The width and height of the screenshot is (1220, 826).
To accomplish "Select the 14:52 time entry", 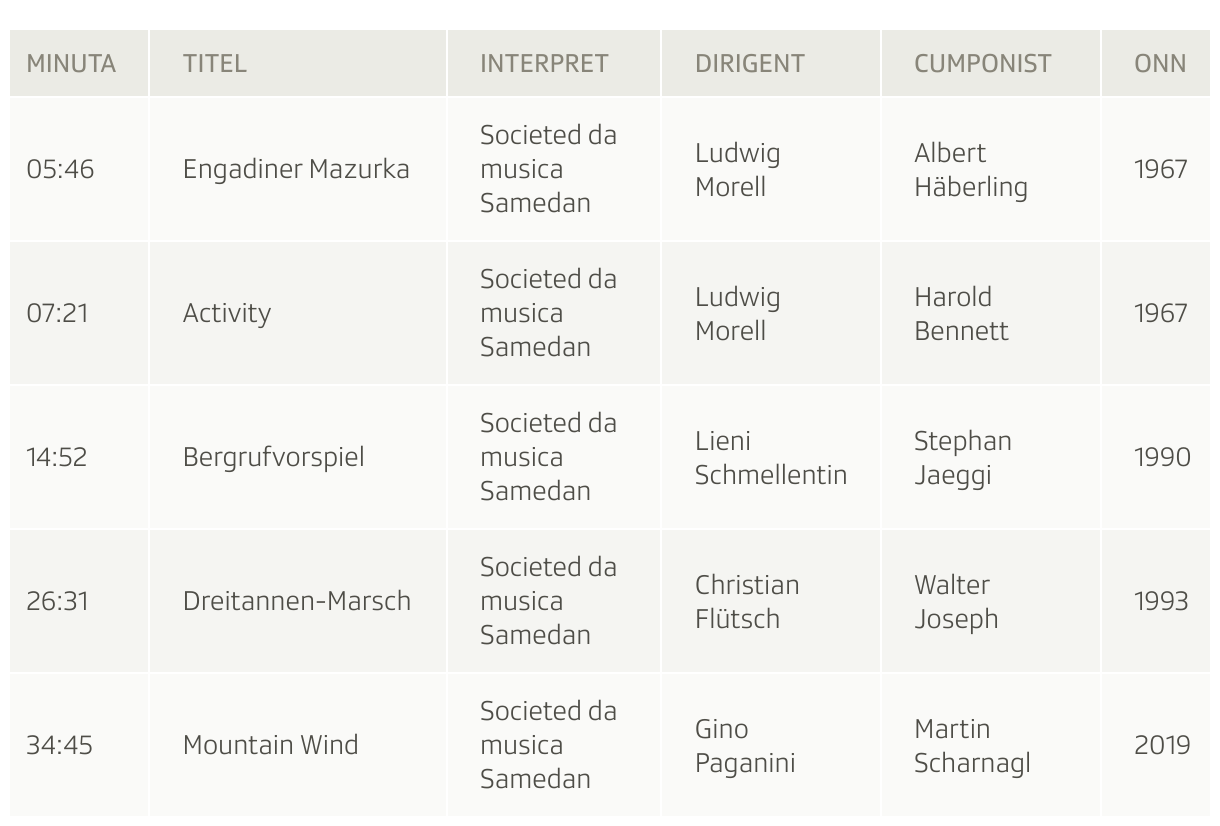I will (57, 457).
